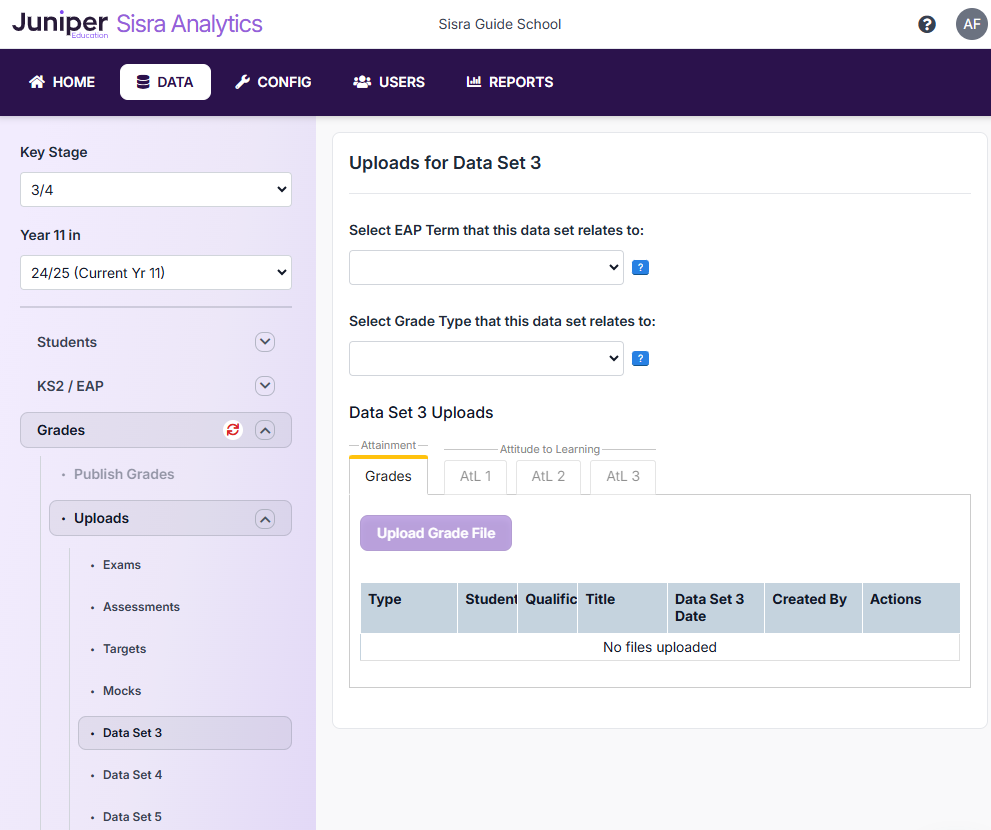Click the Juniper Sisra Analytics logo
The width and height of the screenshot is (991, 830).
pyautogui.click(x=137, y=25)
